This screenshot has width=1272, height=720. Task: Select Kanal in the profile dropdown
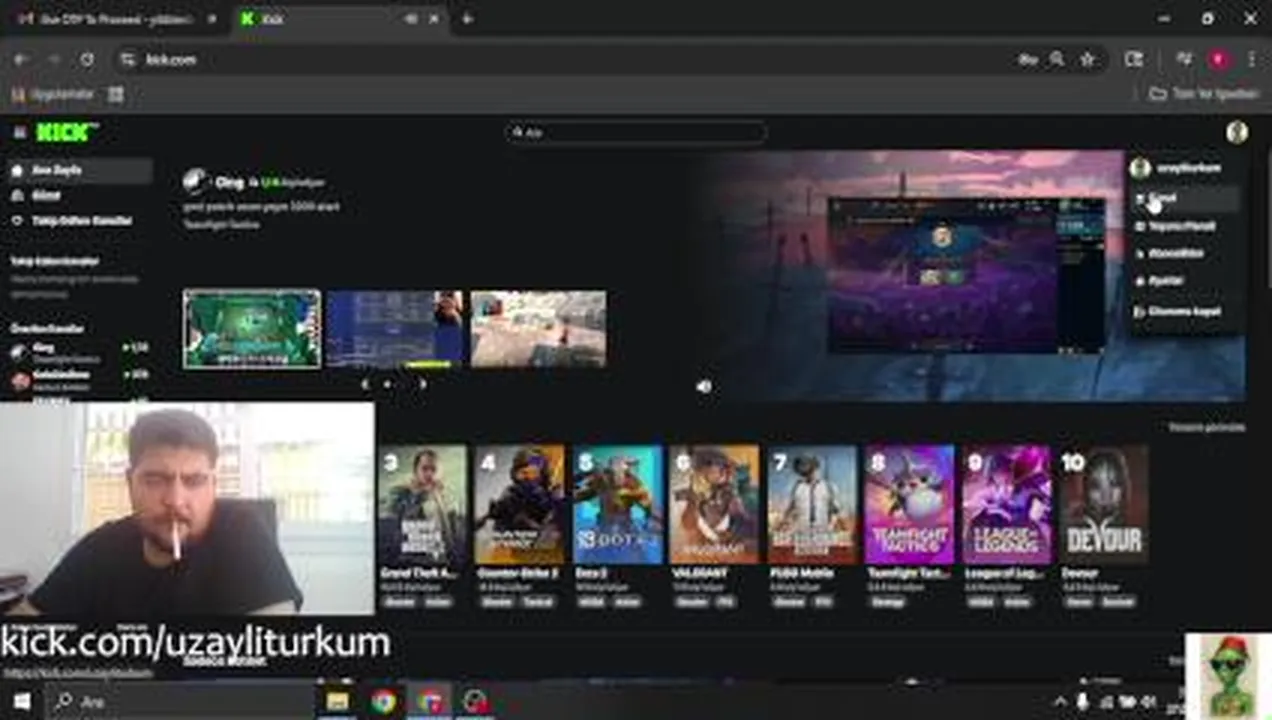coord(1185,198)
